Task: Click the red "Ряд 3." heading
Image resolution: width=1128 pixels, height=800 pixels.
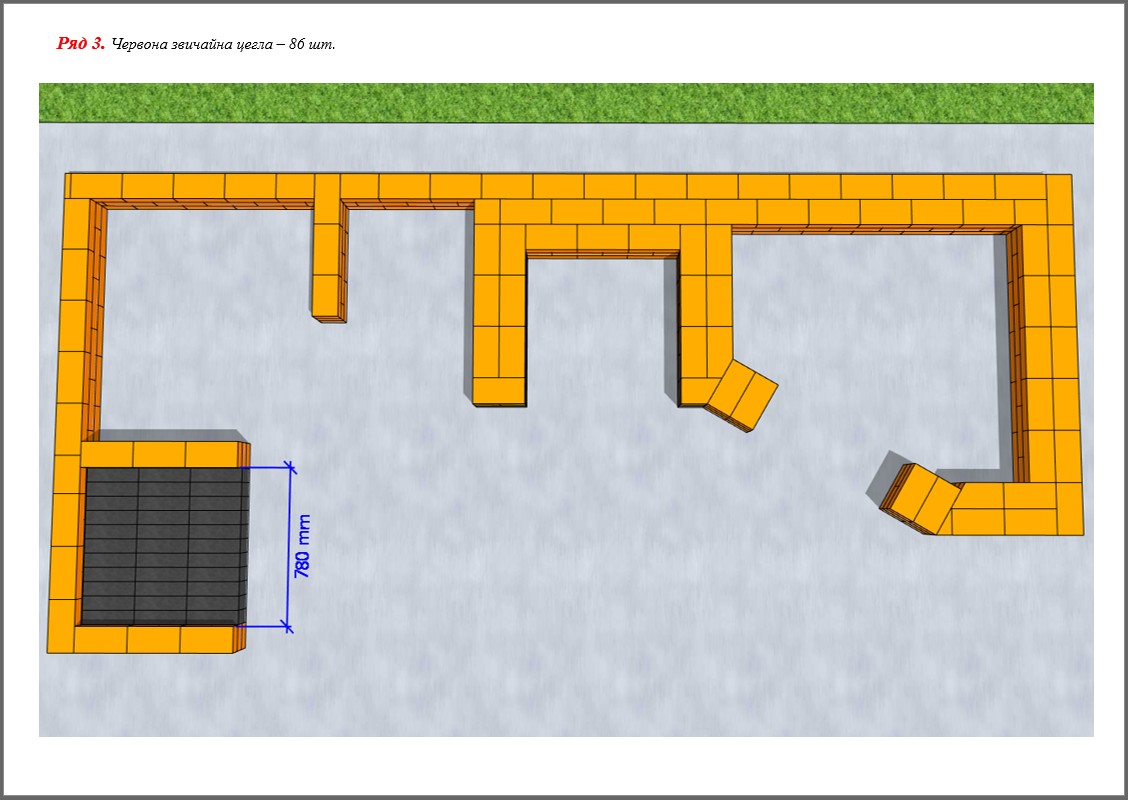Action: click(x=80, y=44)
